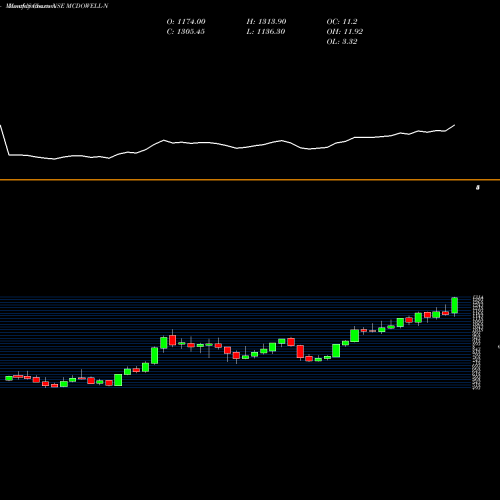This screenshot has height=500, width=500.
Task: Click the low value L: 1136.30
Action: pyautogui.click(x=266, y=32)
